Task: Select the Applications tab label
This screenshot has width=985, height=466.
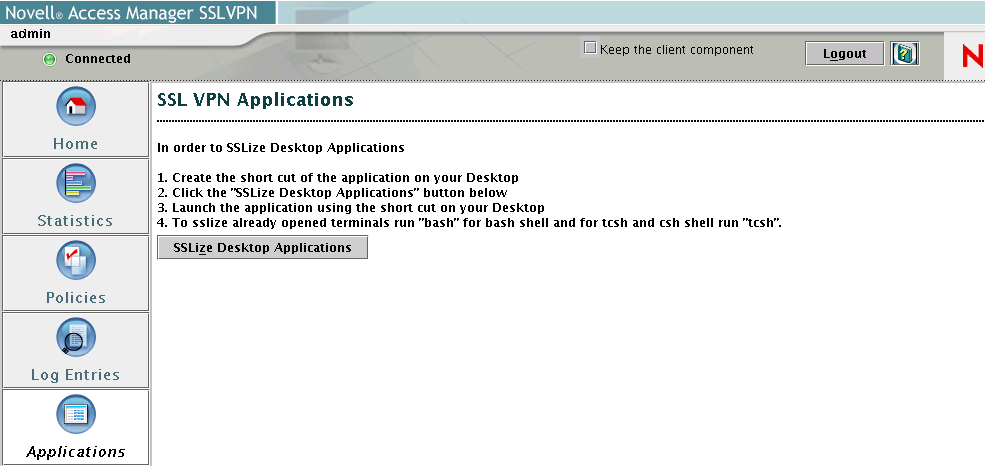Action: (76, 452)
